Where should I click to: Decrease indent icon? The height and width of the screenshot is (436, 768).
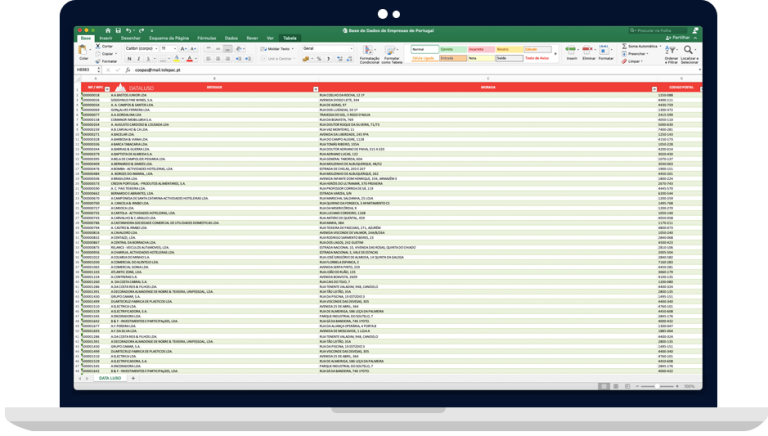[239, 59]
